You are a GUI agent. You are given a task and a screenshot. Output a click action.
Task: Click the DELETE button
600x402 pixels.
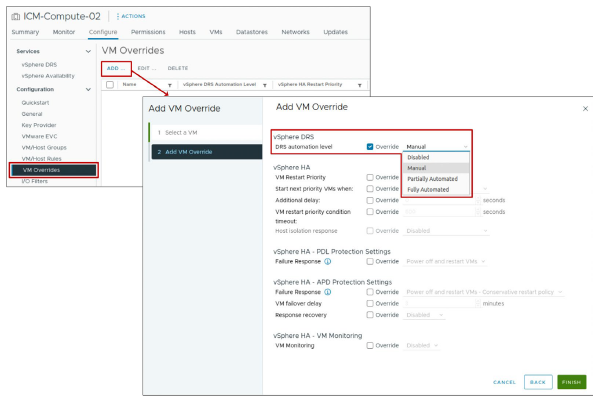178,68
